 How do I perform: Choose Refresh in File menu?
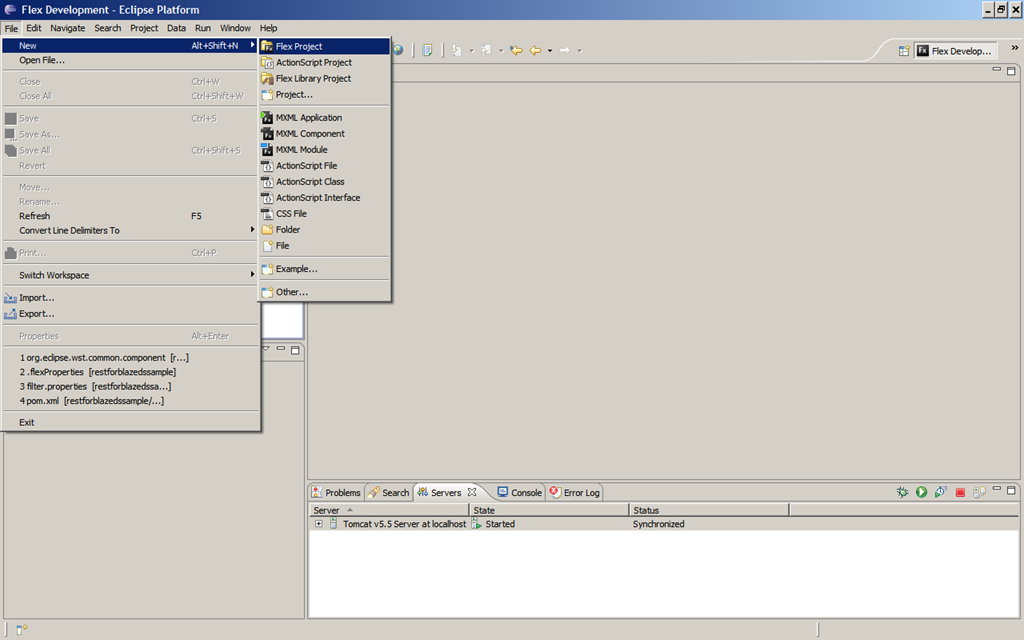131,216
